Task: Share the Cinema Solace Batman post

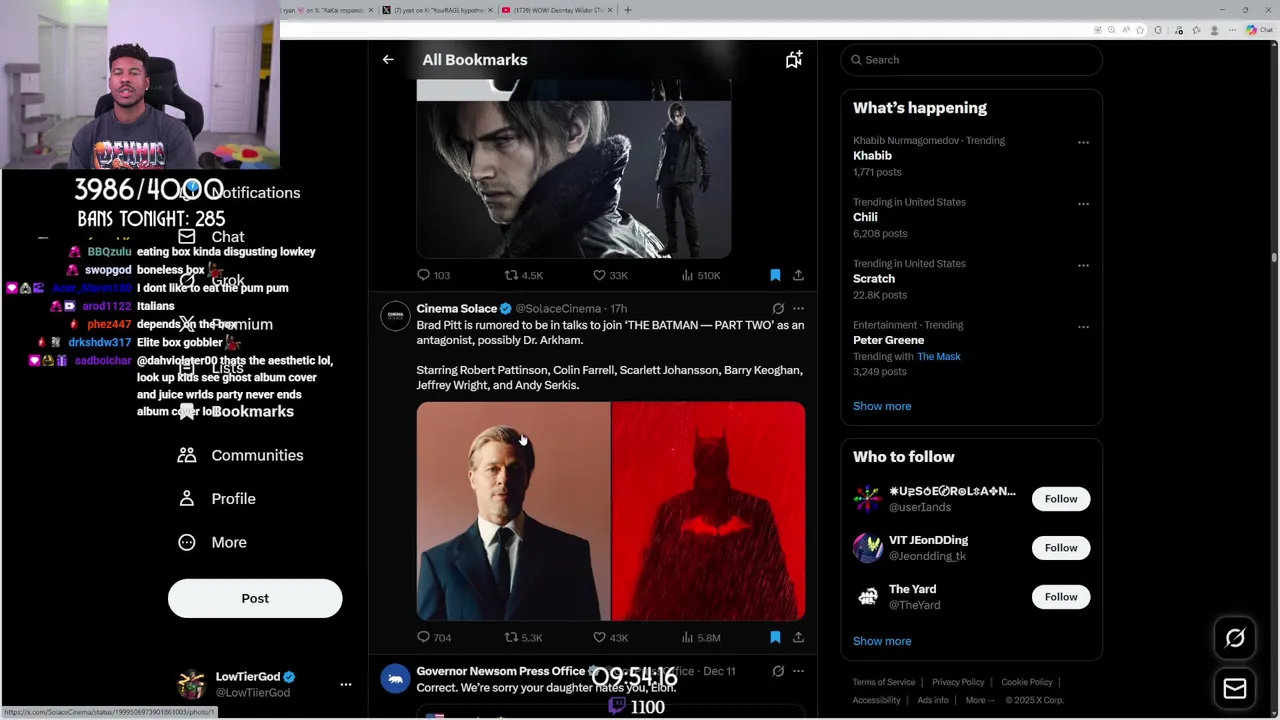Action: pos(798,637)
